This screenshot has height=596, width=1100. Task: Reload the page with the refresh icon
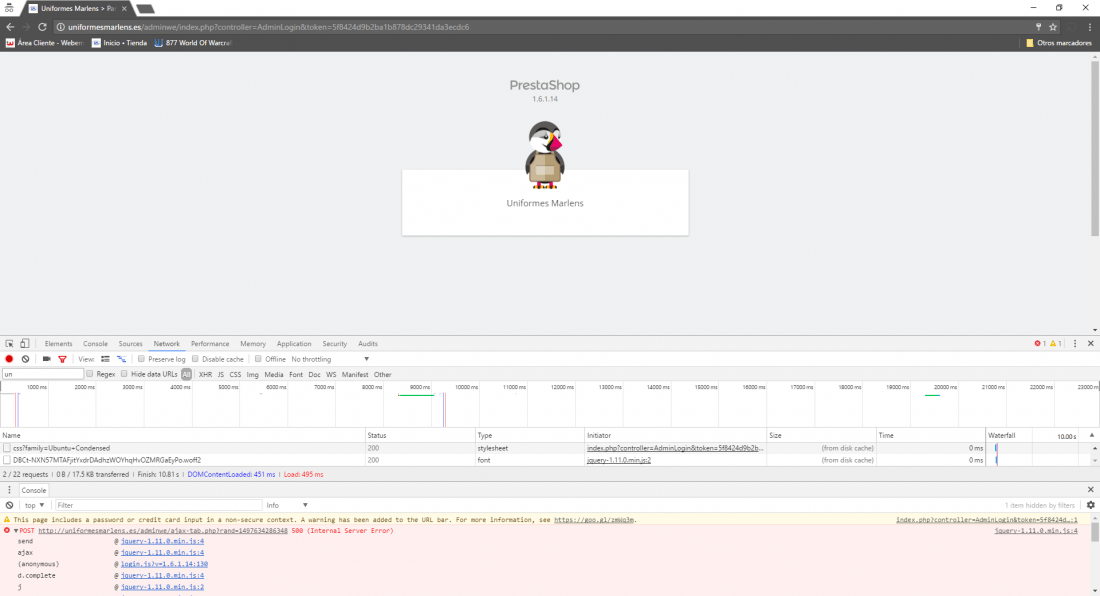click(x=42, y=27)
